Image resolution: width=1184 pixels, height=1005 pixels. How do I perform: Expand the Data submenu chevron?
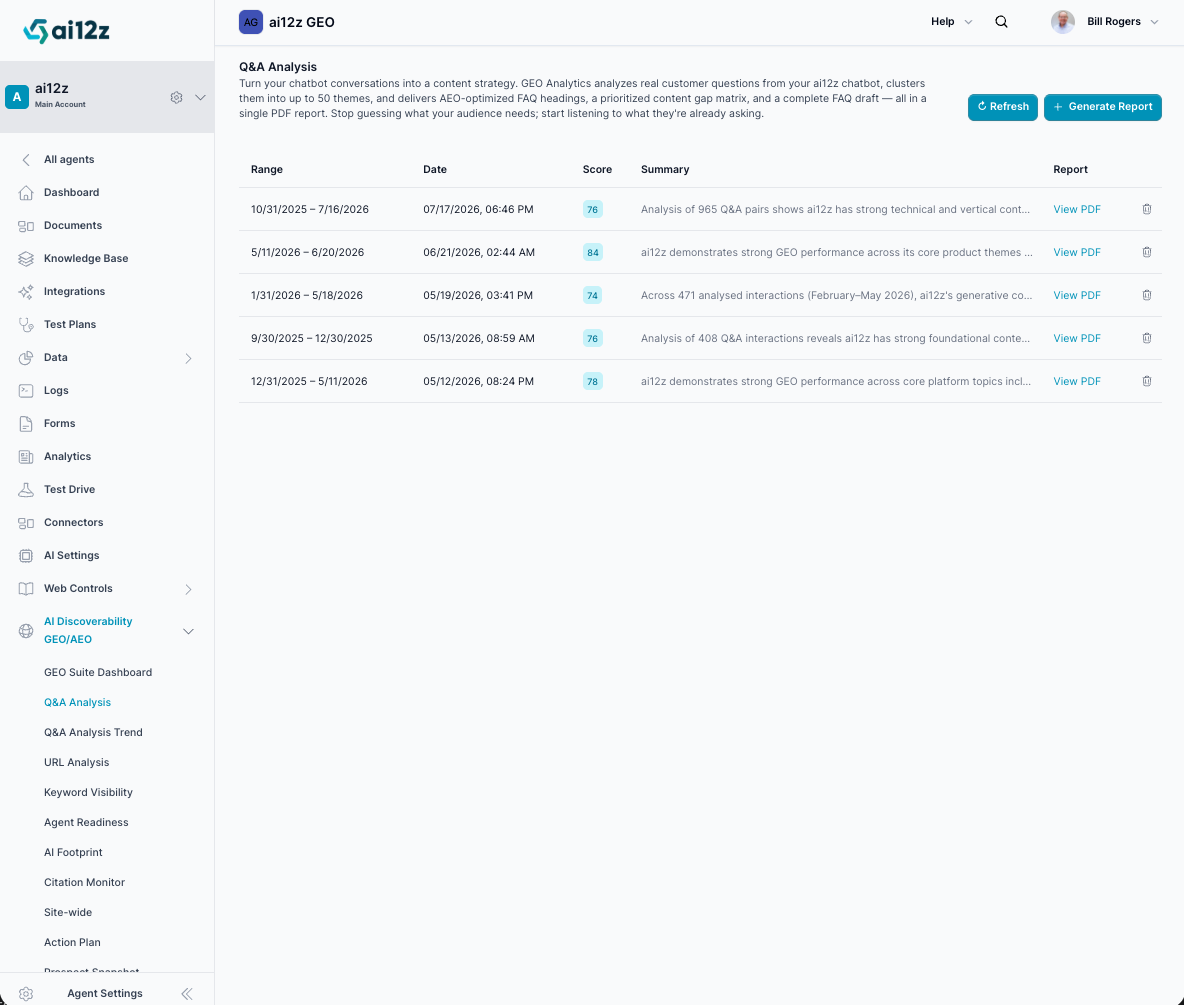[x=188, y=358]
